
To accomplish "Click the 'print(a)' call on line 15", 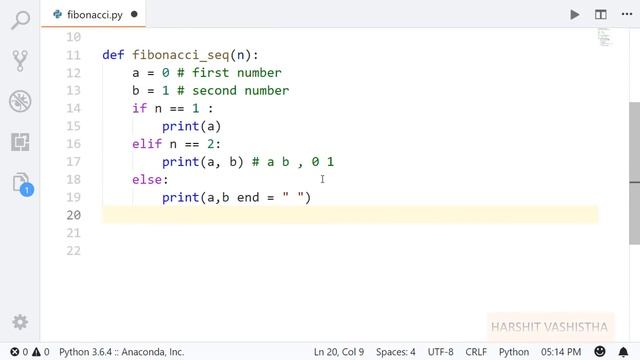I will tap(192, 127).
